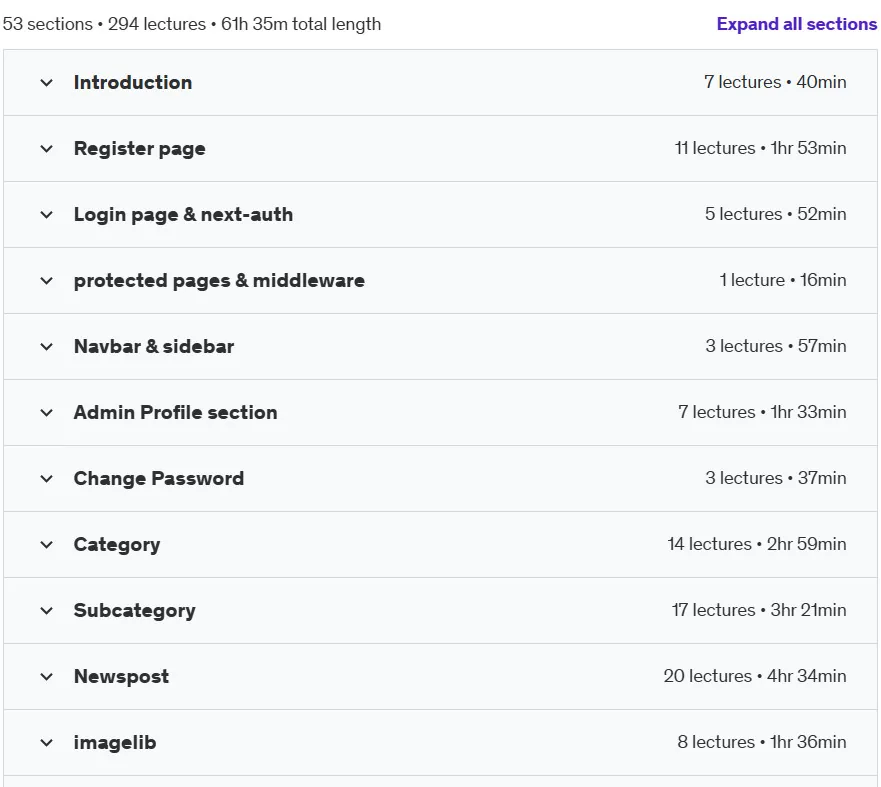Click the imagelib section title

tap(115, 743)
